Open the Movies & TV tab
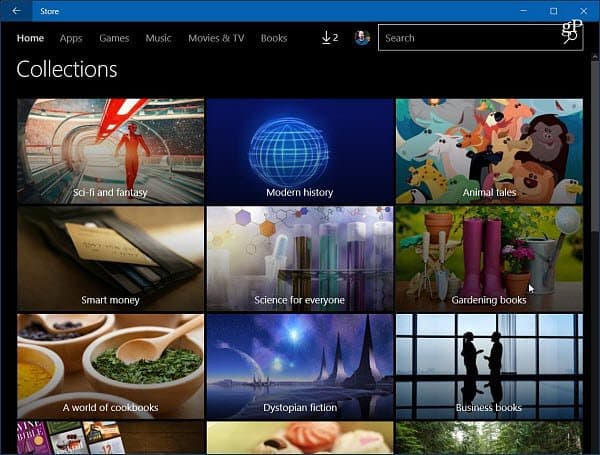 tap(216, 38)
